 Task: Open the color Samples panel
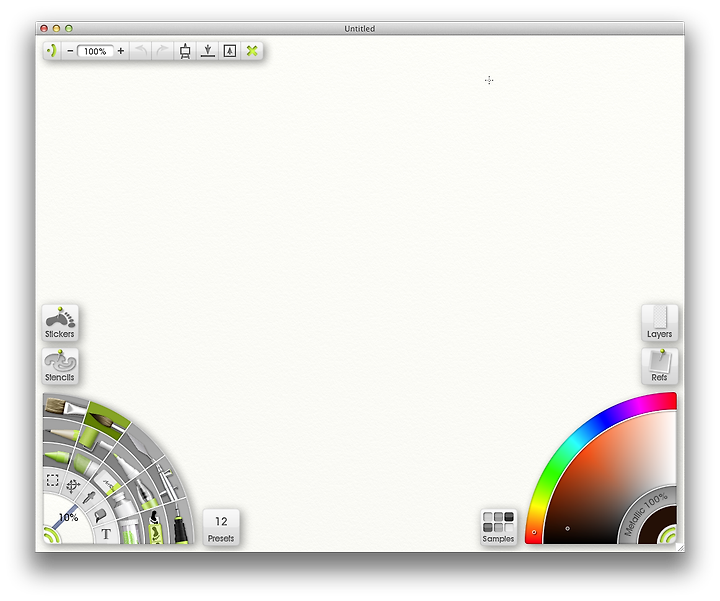[498, 527]
